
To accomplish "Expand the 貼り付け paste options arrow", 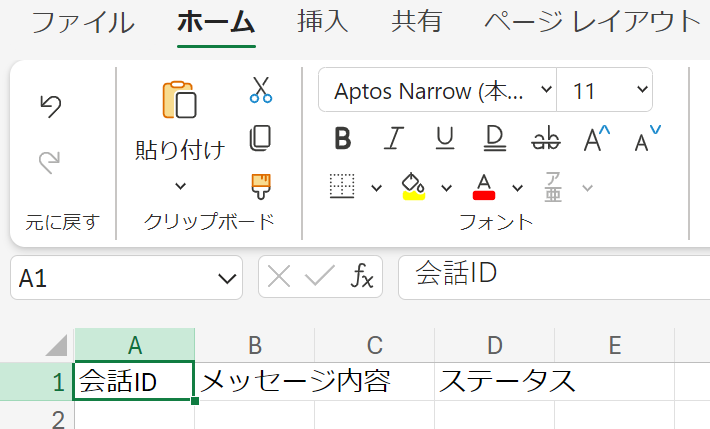I will (180, 185).
